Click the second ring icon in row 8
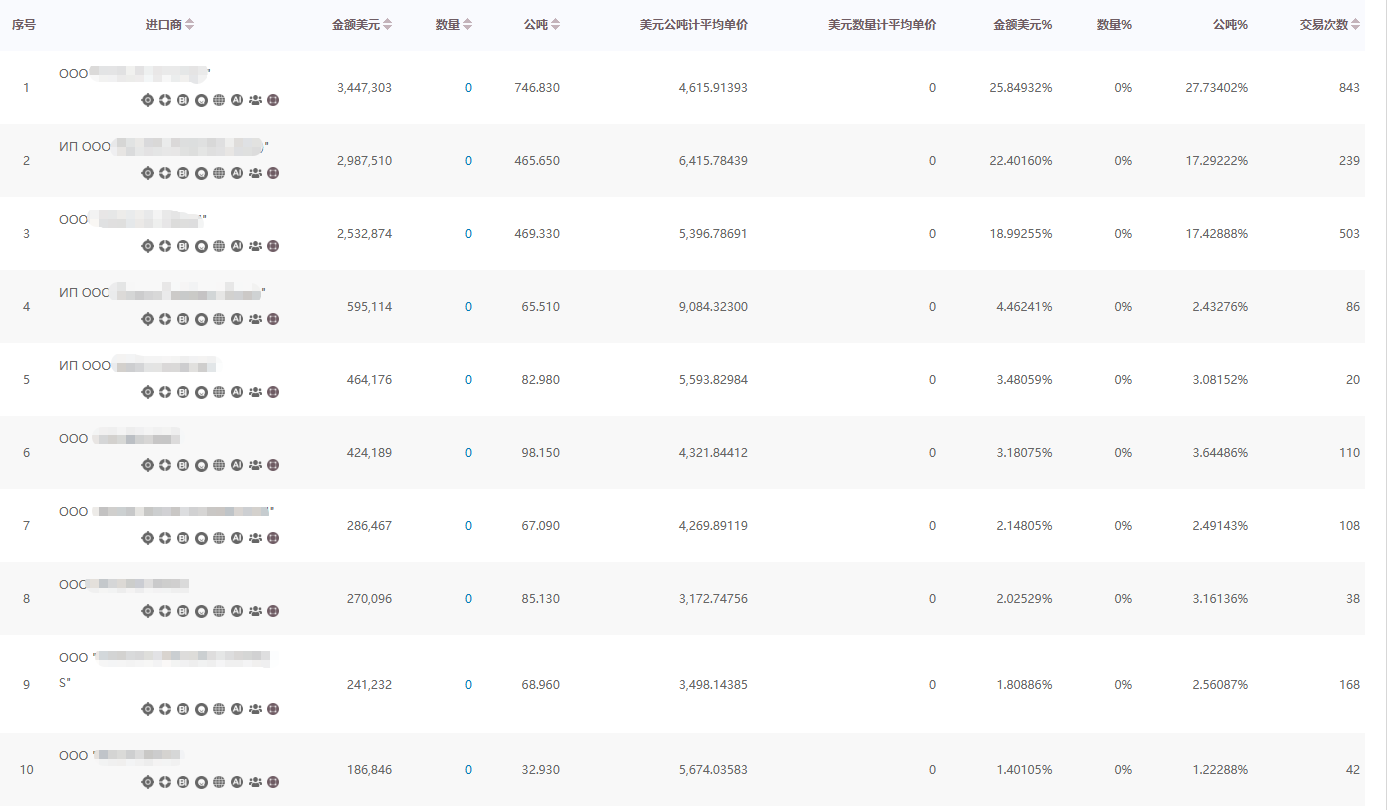Viewport: 1390px width, 810px height. click(165, 611)
